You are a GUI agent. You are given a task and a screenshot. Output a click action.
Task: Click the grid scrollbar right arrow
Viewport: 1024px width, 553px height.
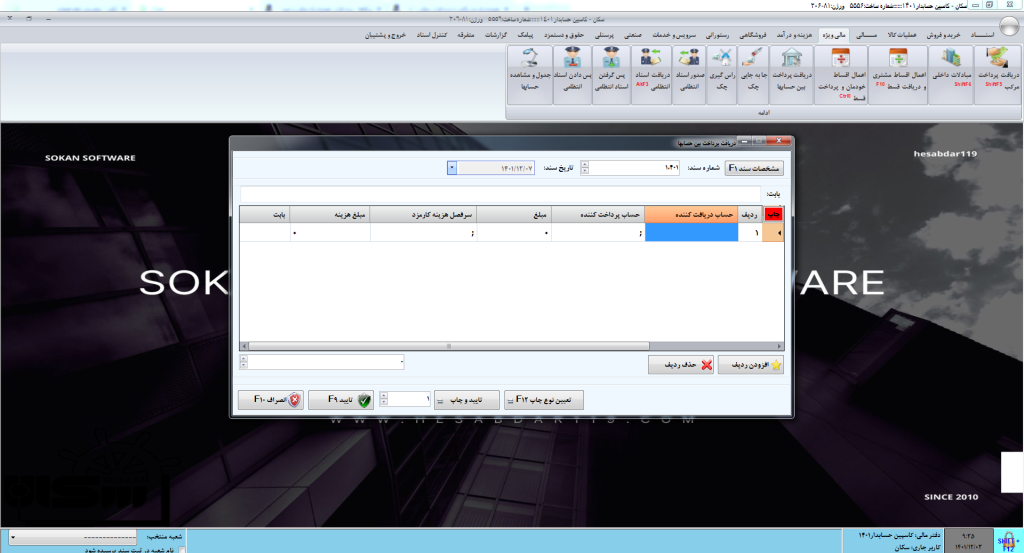pyautogui.click(x=779, y=346)
